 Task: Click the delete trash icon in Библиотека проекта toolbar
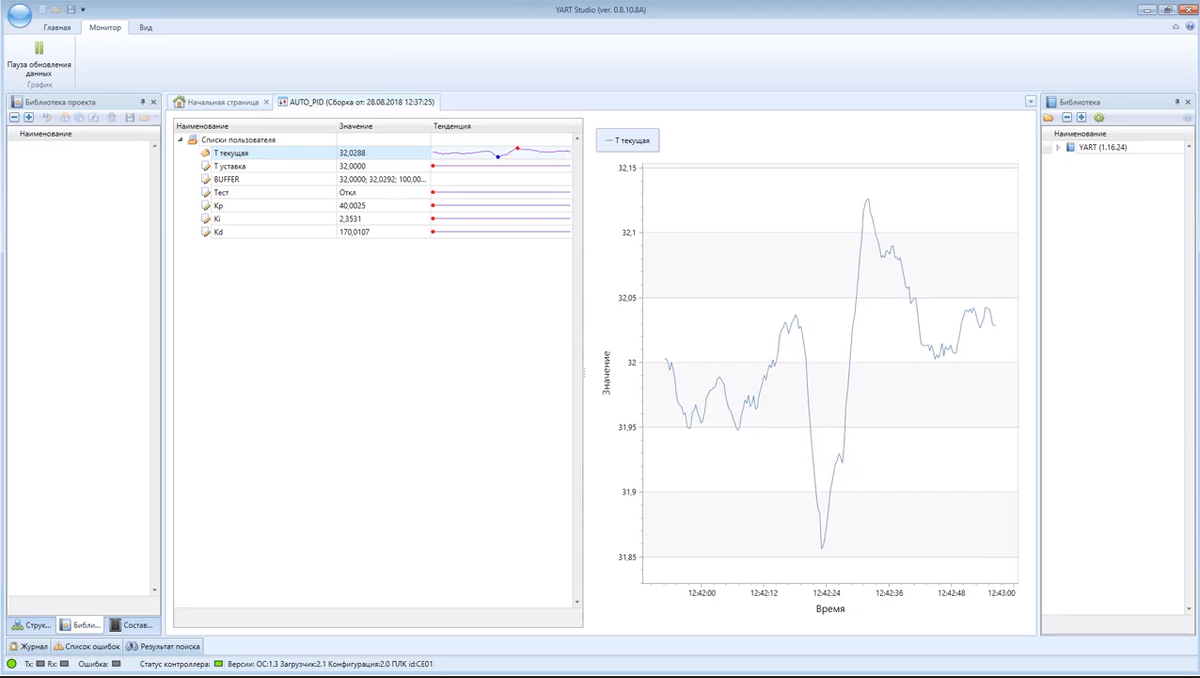[113, 118]
